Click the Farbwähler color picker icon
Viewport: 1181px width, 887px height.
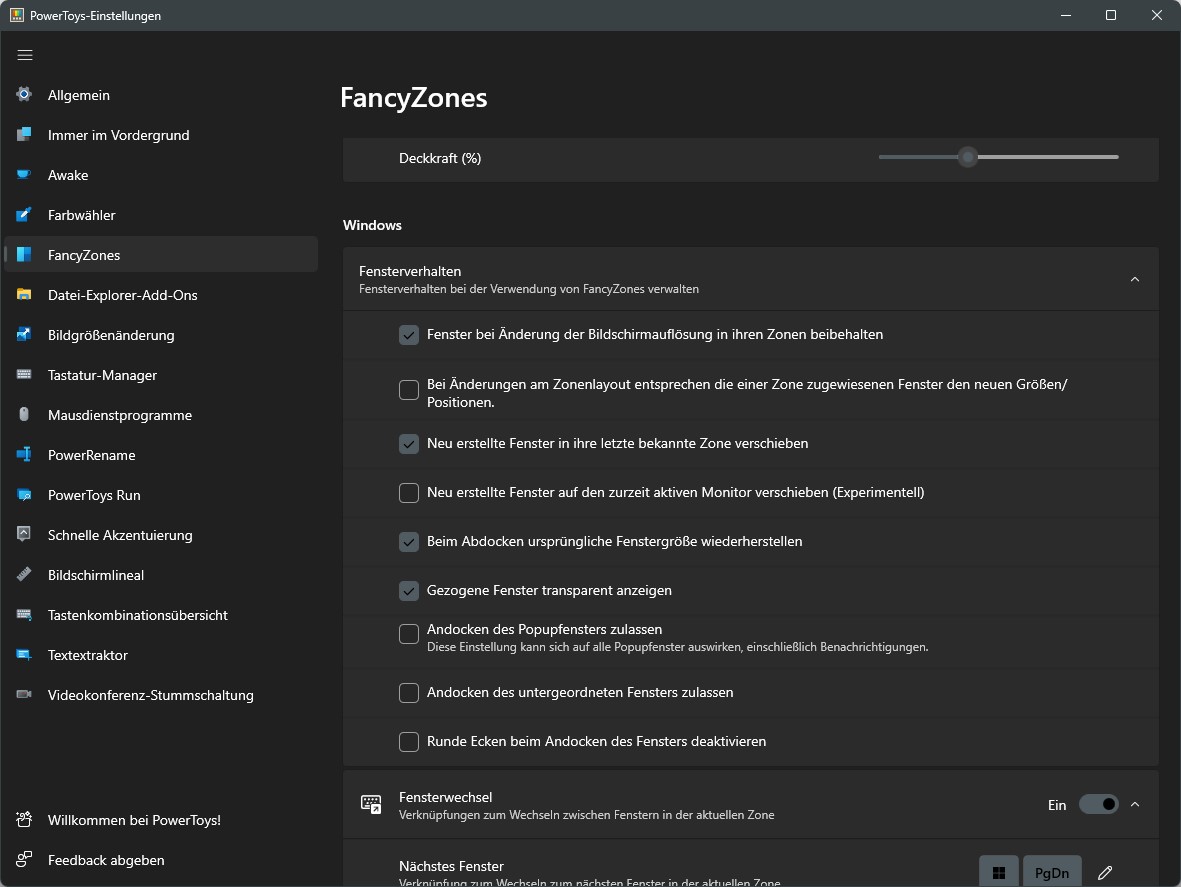(25, 215)
